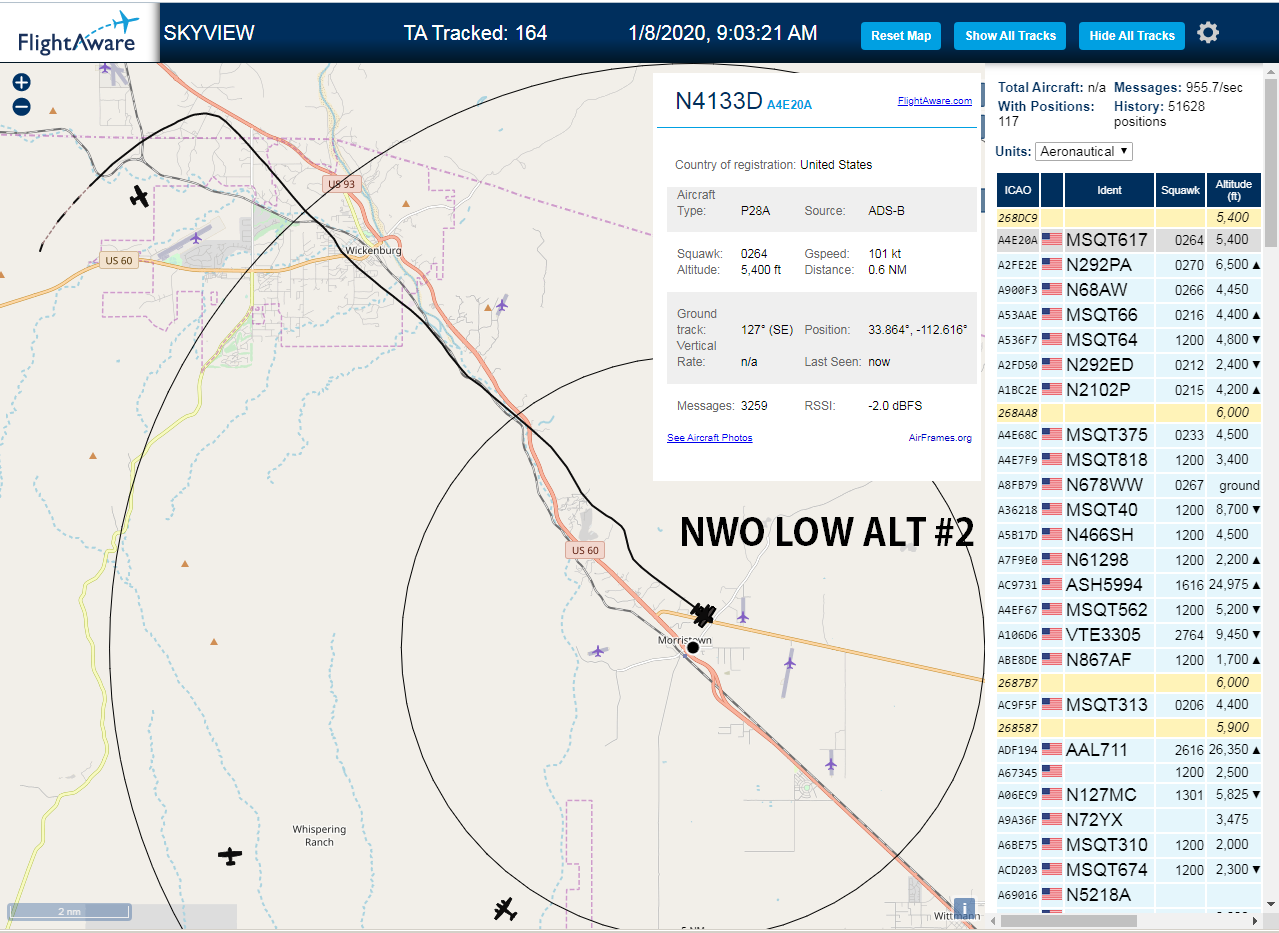Image resolution: width=1279 pixels, height=933 pixels.
Task: Select the N292PA aircraft row
Action: coord(1129,265)
